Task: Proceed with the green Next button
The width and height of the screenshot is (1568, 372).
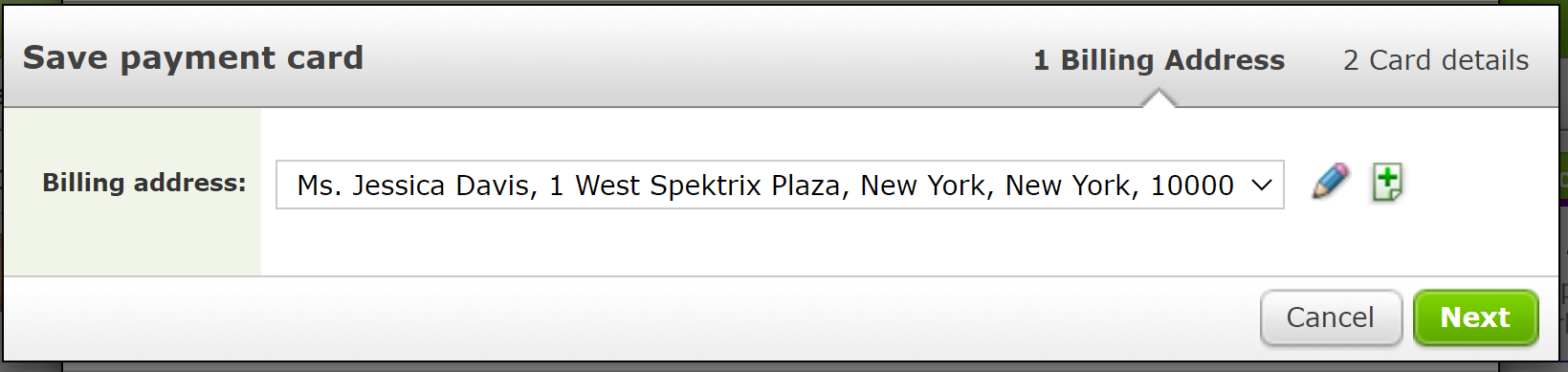Action: (x=1475, y=317)
